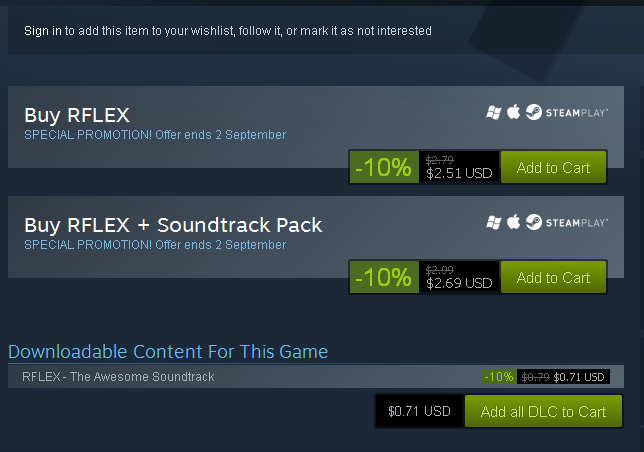This screenshot has width=644, height=452.
Task: Click the $2.51 USD discounted price
Action: 459,173
